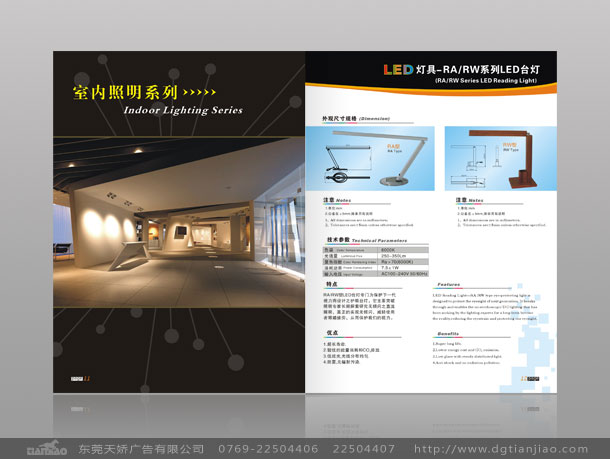Click the 特点 section heading
Viewport: 610px width, 459px height.
click(332, 284)
